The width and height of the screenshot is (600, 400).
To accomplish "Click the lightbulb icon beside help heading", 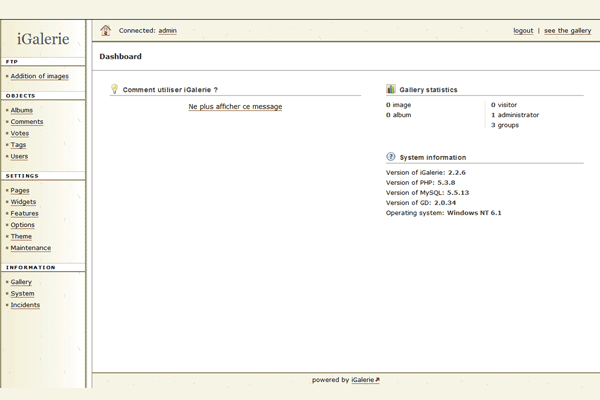I will [x=114, y=89].
